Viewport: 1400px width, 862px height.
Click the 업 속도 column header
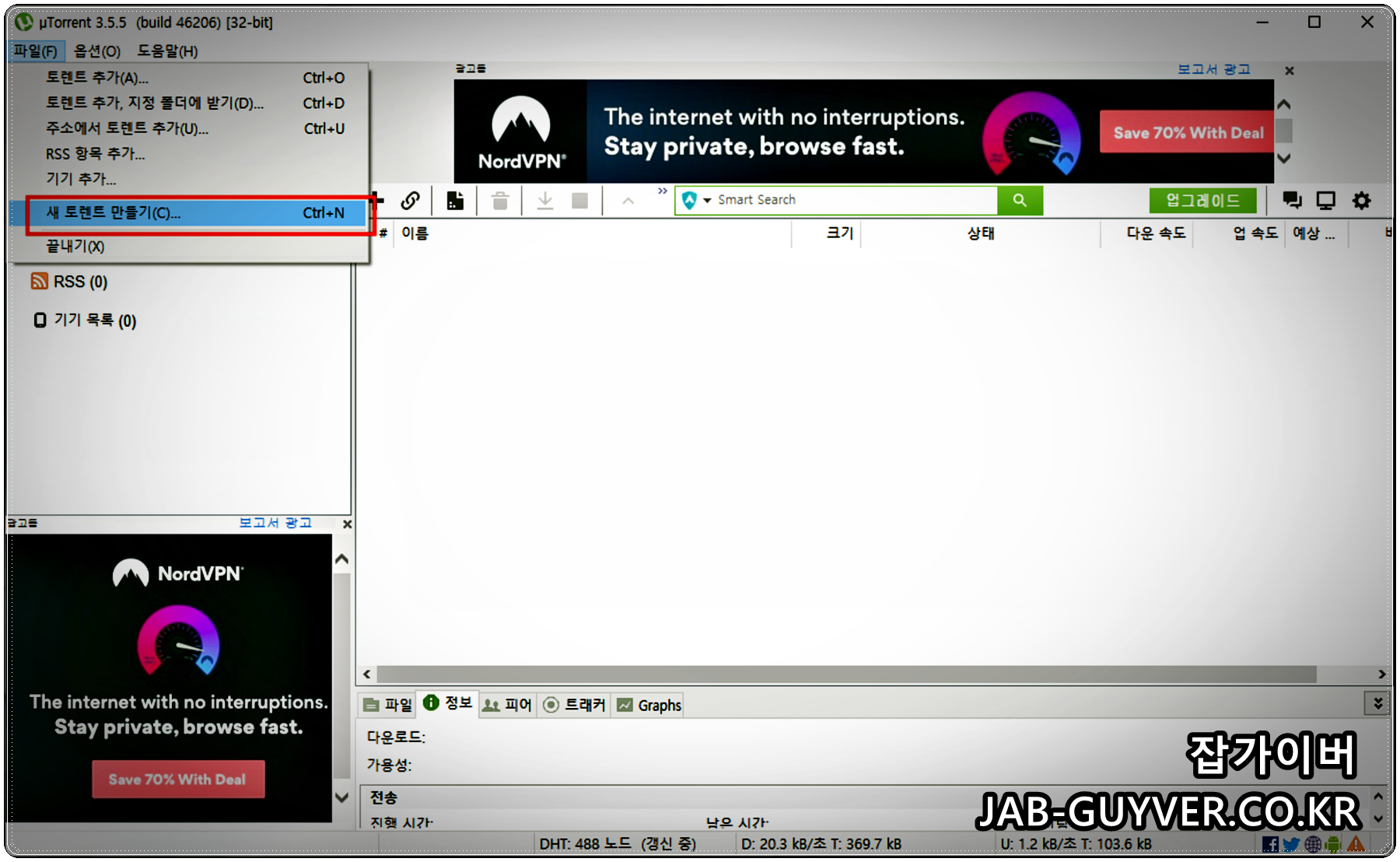[1239, 233]
